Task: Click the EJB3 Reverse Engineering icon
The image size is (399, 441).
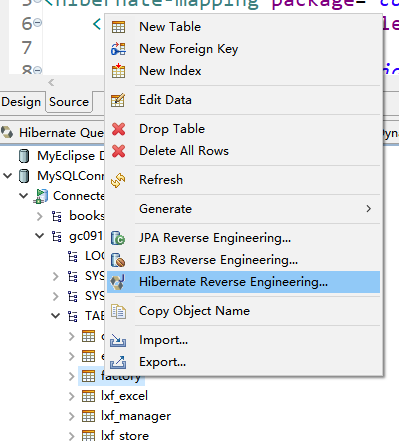Action: 118,260
